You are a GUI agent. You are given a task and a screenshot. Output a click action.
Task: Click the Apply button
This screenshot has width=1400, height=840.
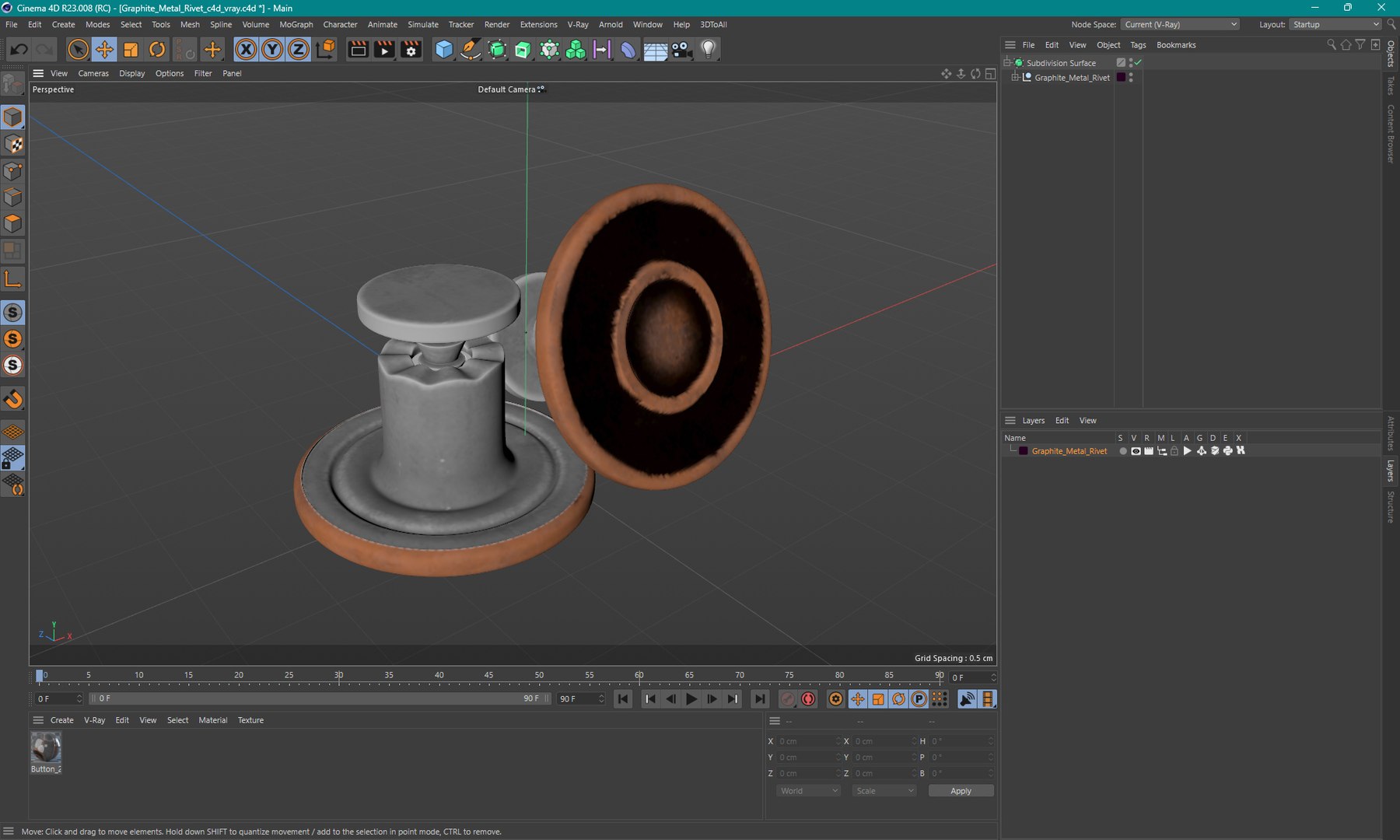pyautogui.click(x=961, y=791)
